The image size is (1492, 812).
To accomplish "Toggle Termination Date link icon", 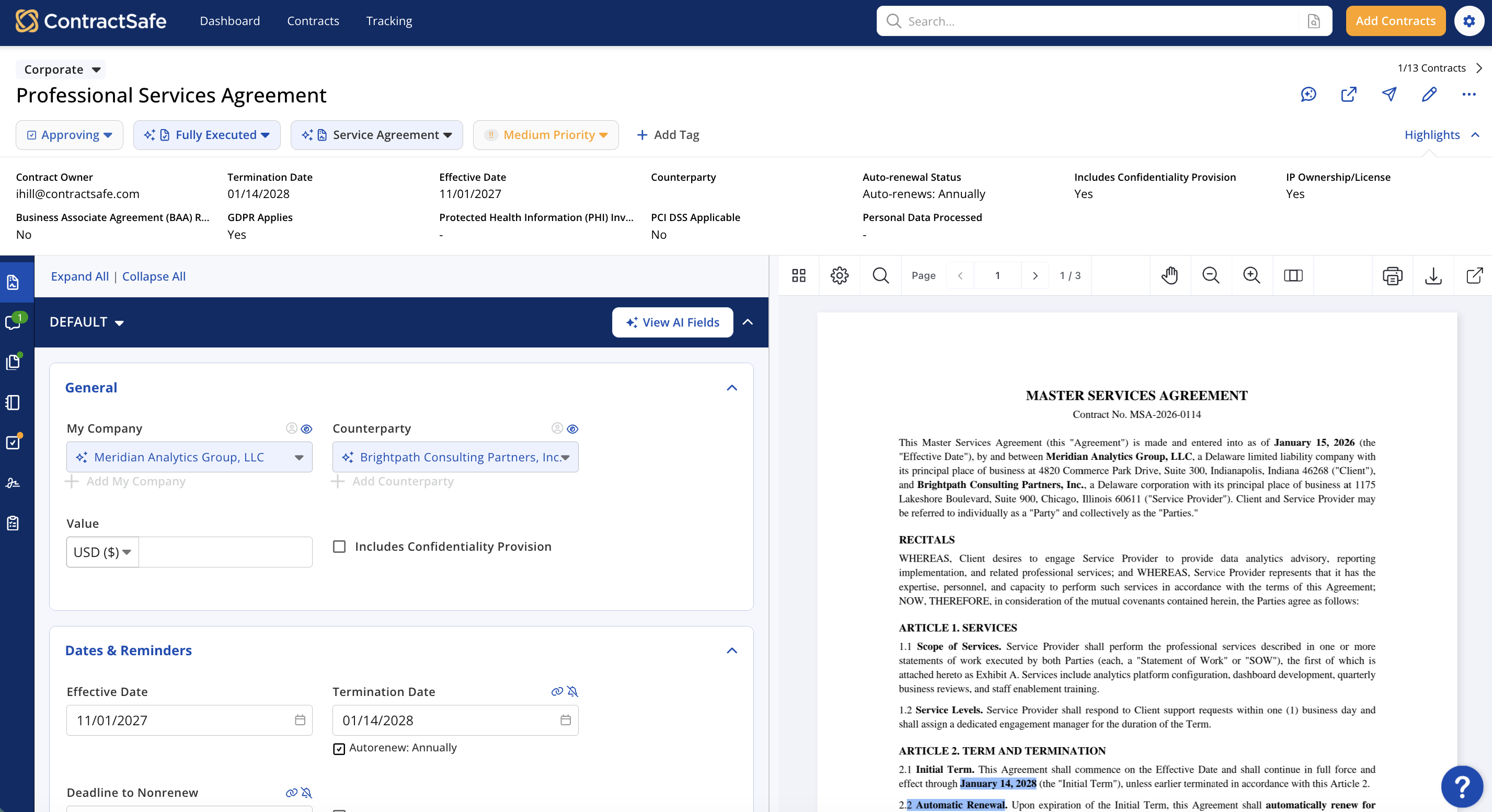I will tap(557, 692).
